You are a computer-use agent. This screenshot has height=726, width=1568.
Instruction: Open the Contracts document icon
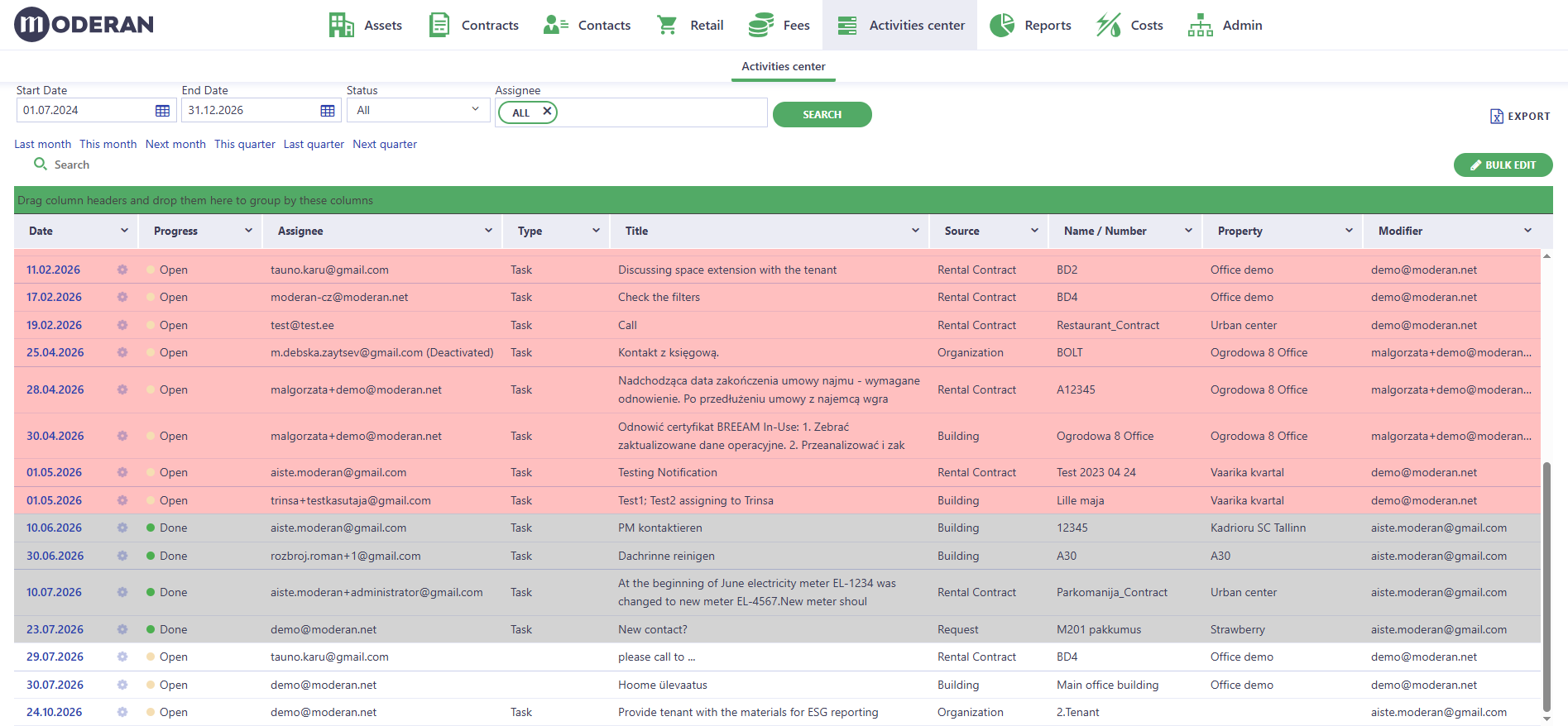pos(439,25)
